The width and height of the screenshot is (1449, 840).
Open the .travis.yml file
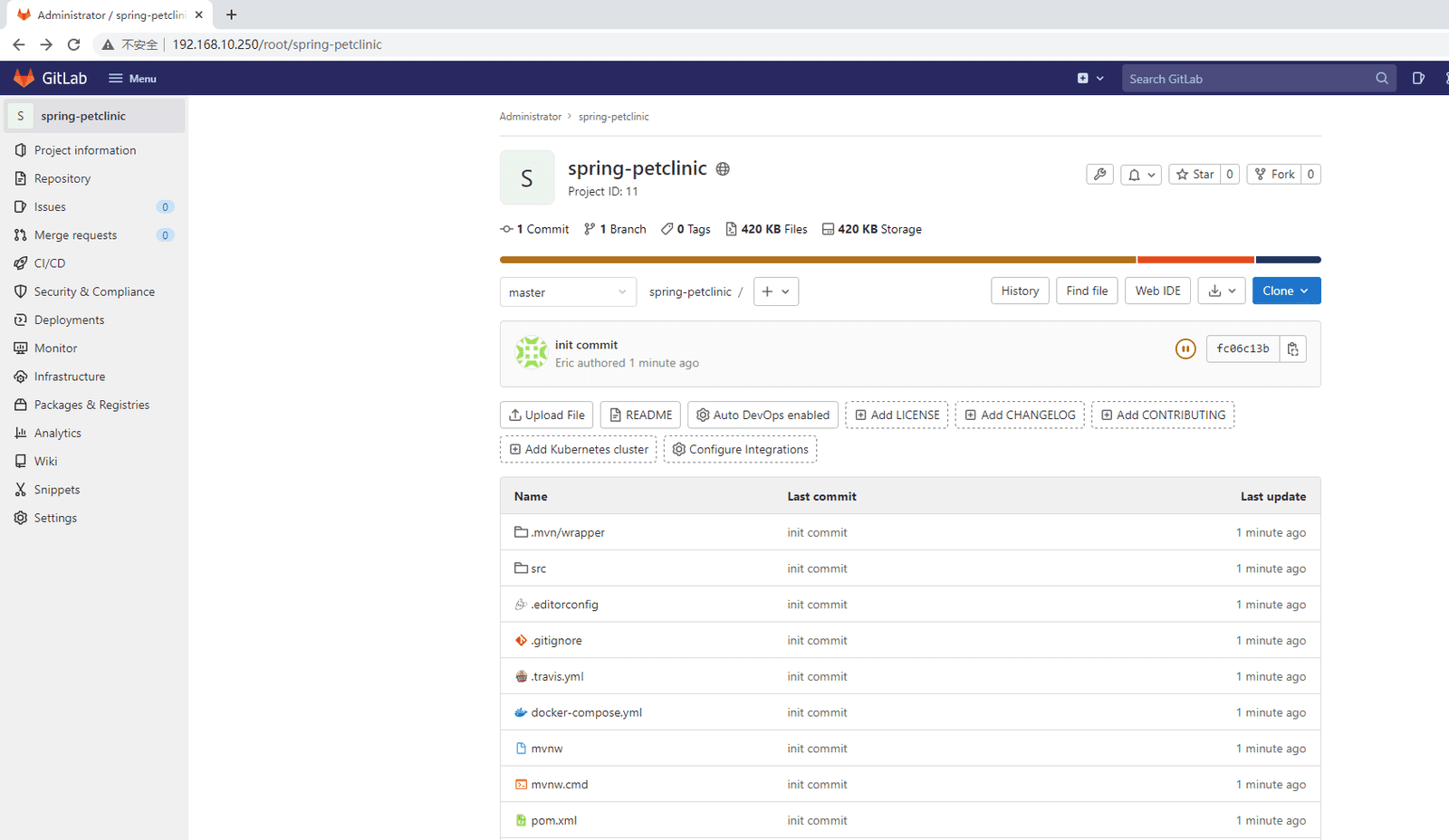click(557, 677)
